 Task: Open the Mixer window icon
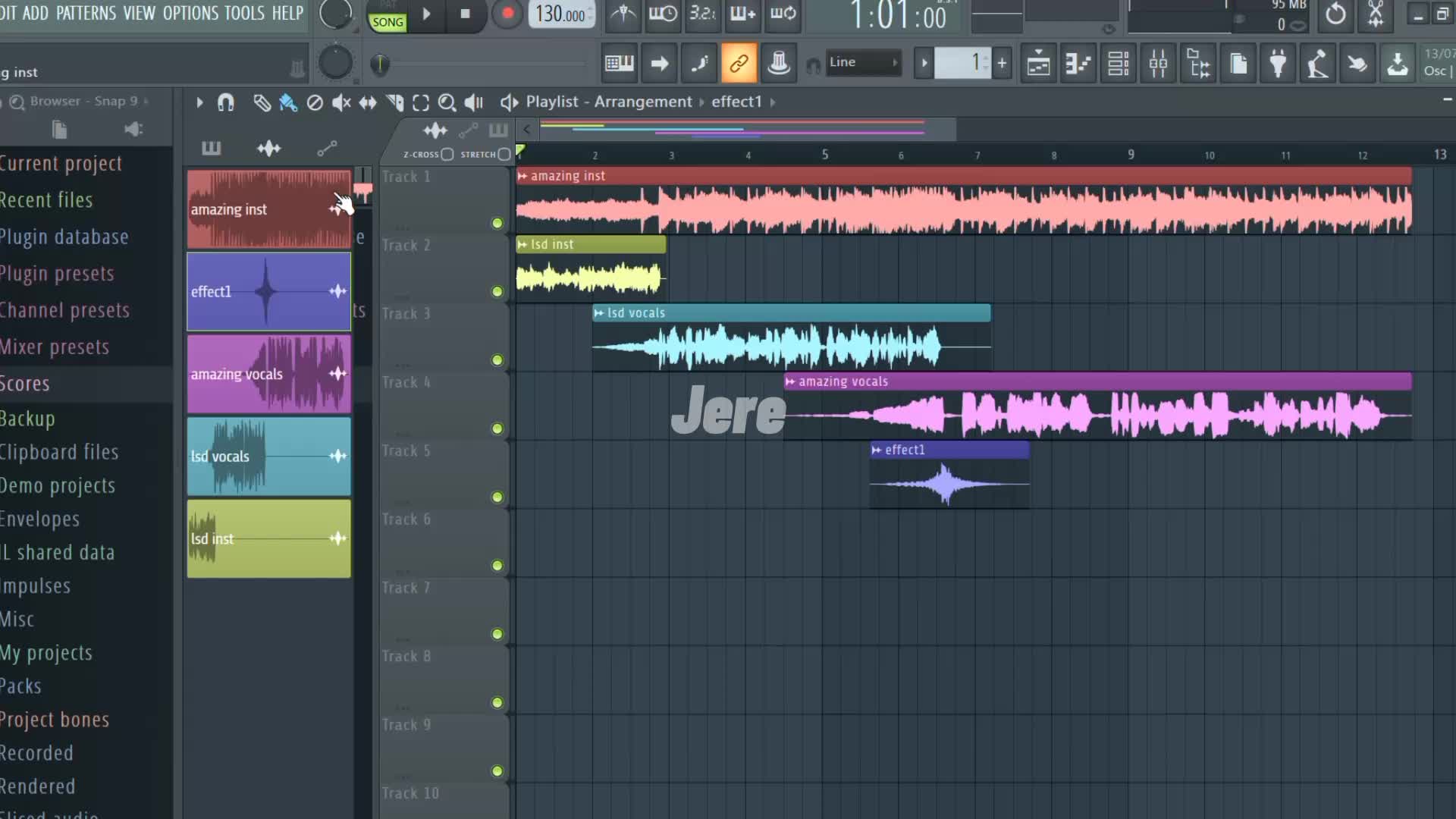1158,64
